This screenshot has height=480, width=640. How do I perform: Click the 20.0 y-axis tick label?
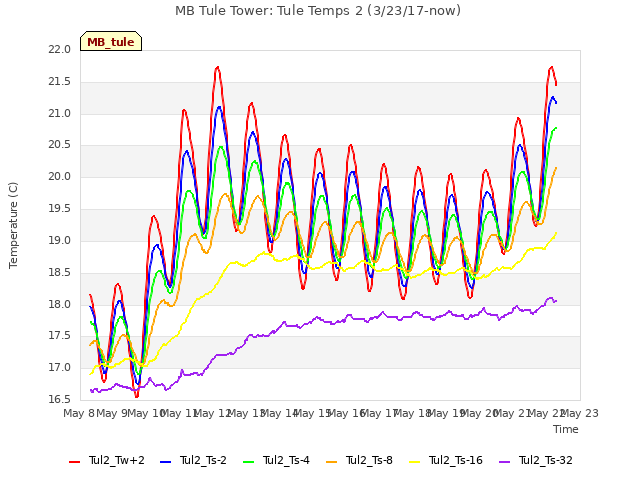point(59,177)
